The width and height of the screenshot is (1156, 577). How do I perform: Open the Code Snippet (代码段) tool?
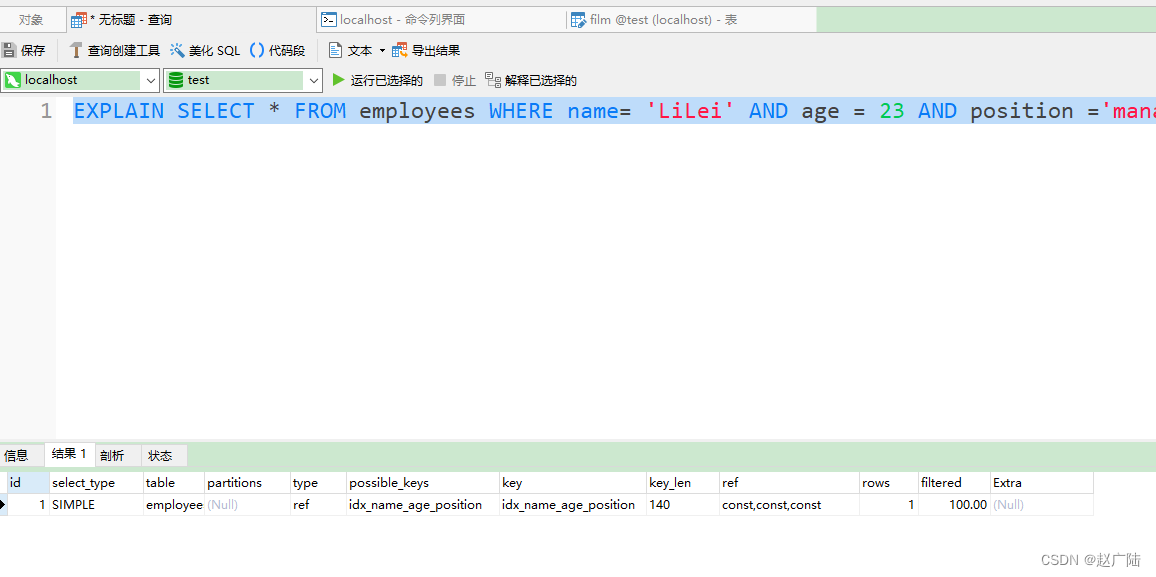(x=277, y=50)
